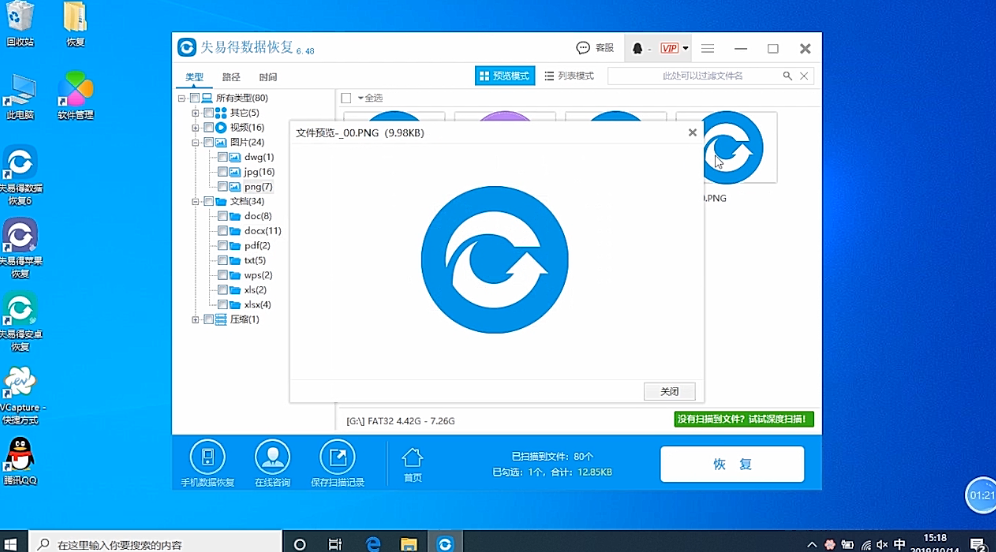Open the VIP badge menu
The height and width of the screenshot is (552, 996).
click(x=669, y=48)
